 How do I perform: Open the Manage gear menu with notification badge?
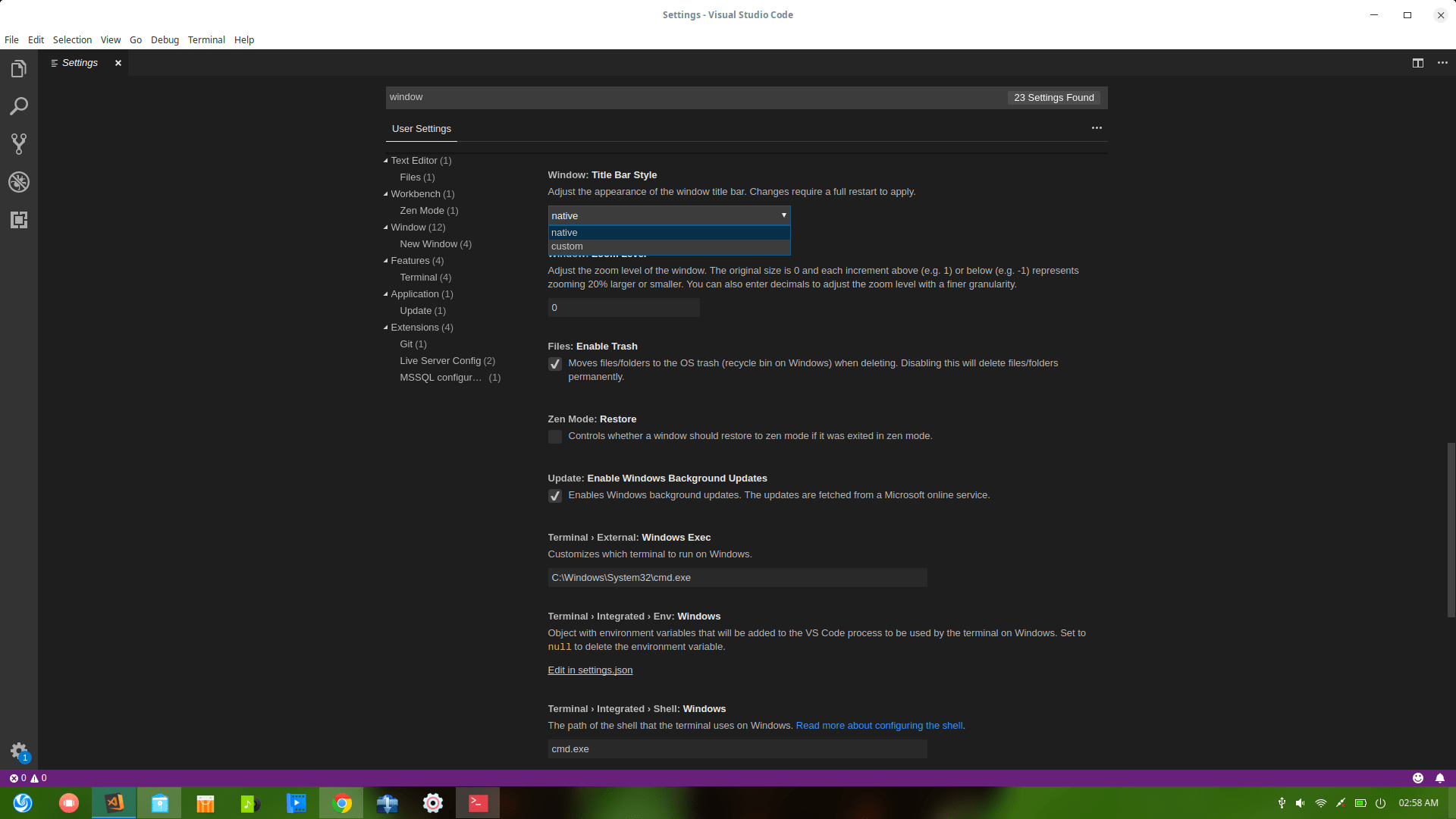[x=19, y=752]
